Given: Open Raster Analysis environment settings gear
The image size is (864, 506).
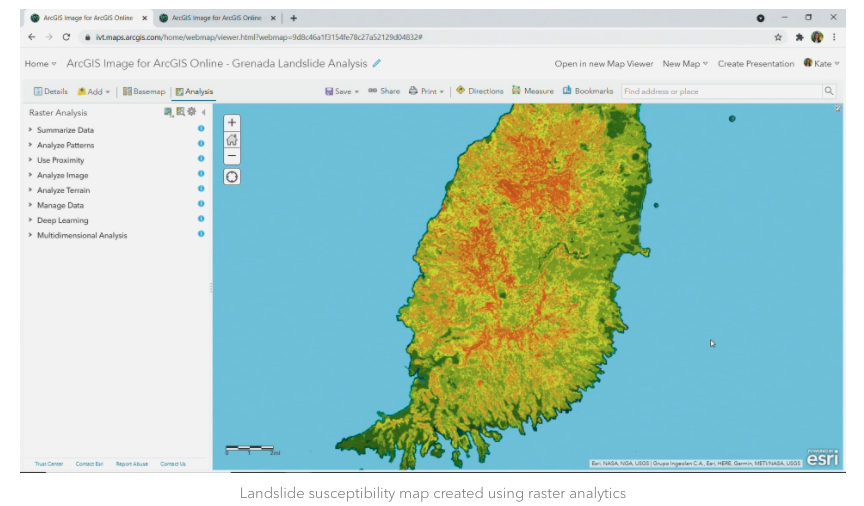Looking at the screenshot, I should click(192, 112).
